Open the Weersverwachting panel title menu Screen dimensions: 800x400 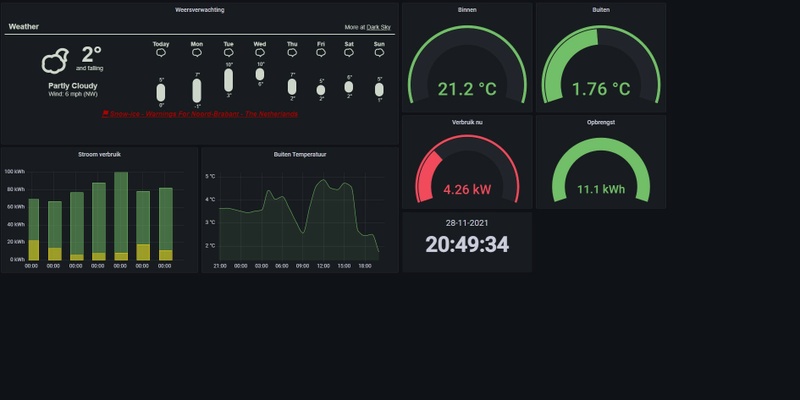click(199, 10)
